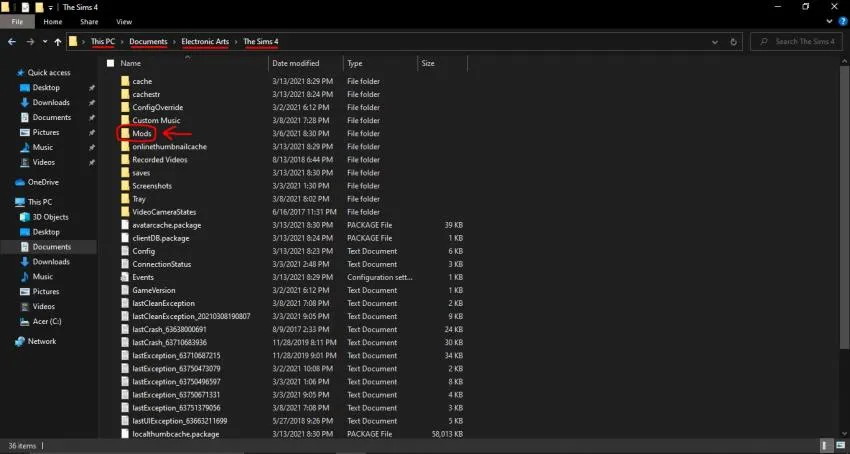
Task: Click The Sims 4 breadcrumb segment
Action: [x=261, y=41]
